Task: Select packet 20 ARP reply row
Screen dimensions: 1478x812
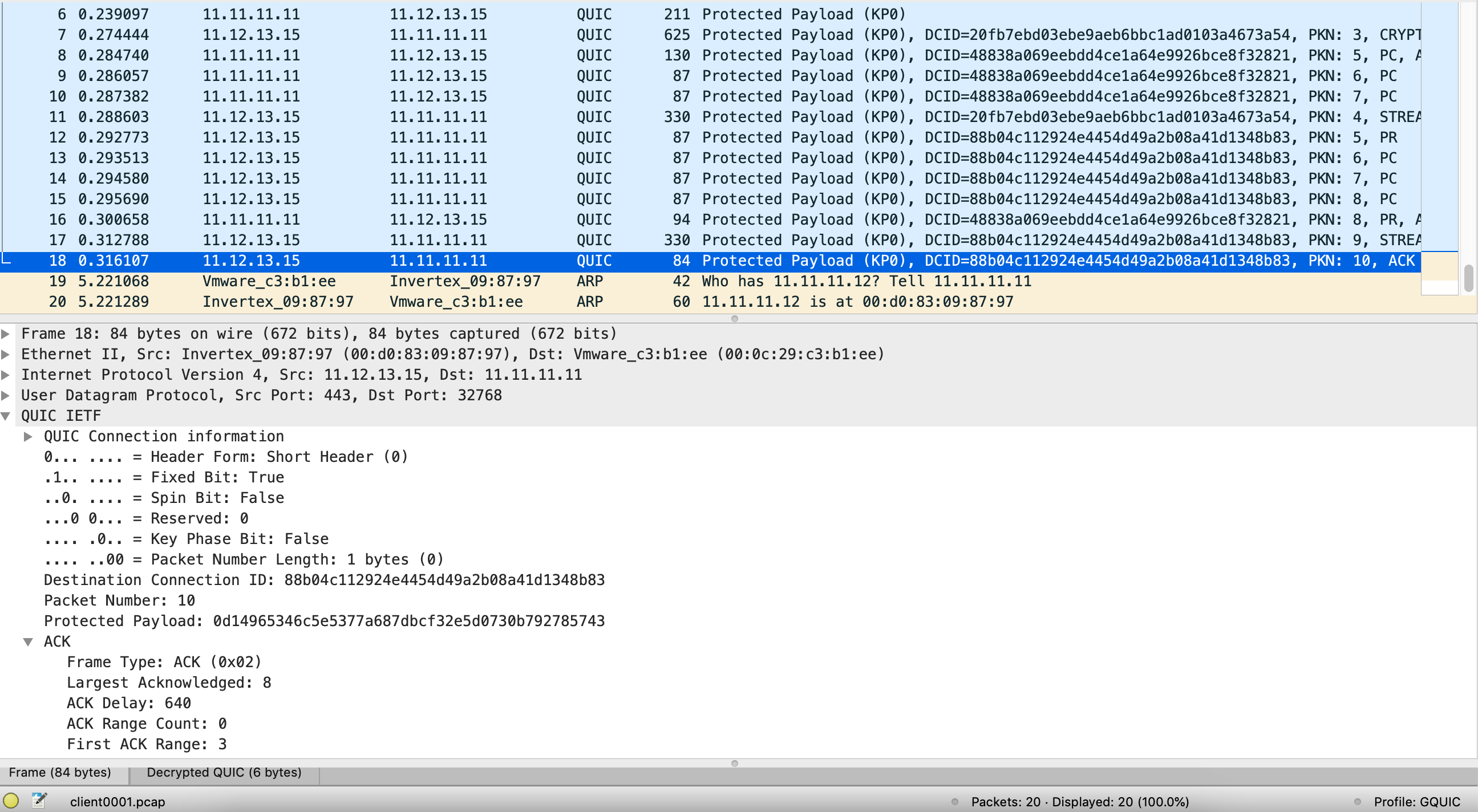Action: [516, 302]
